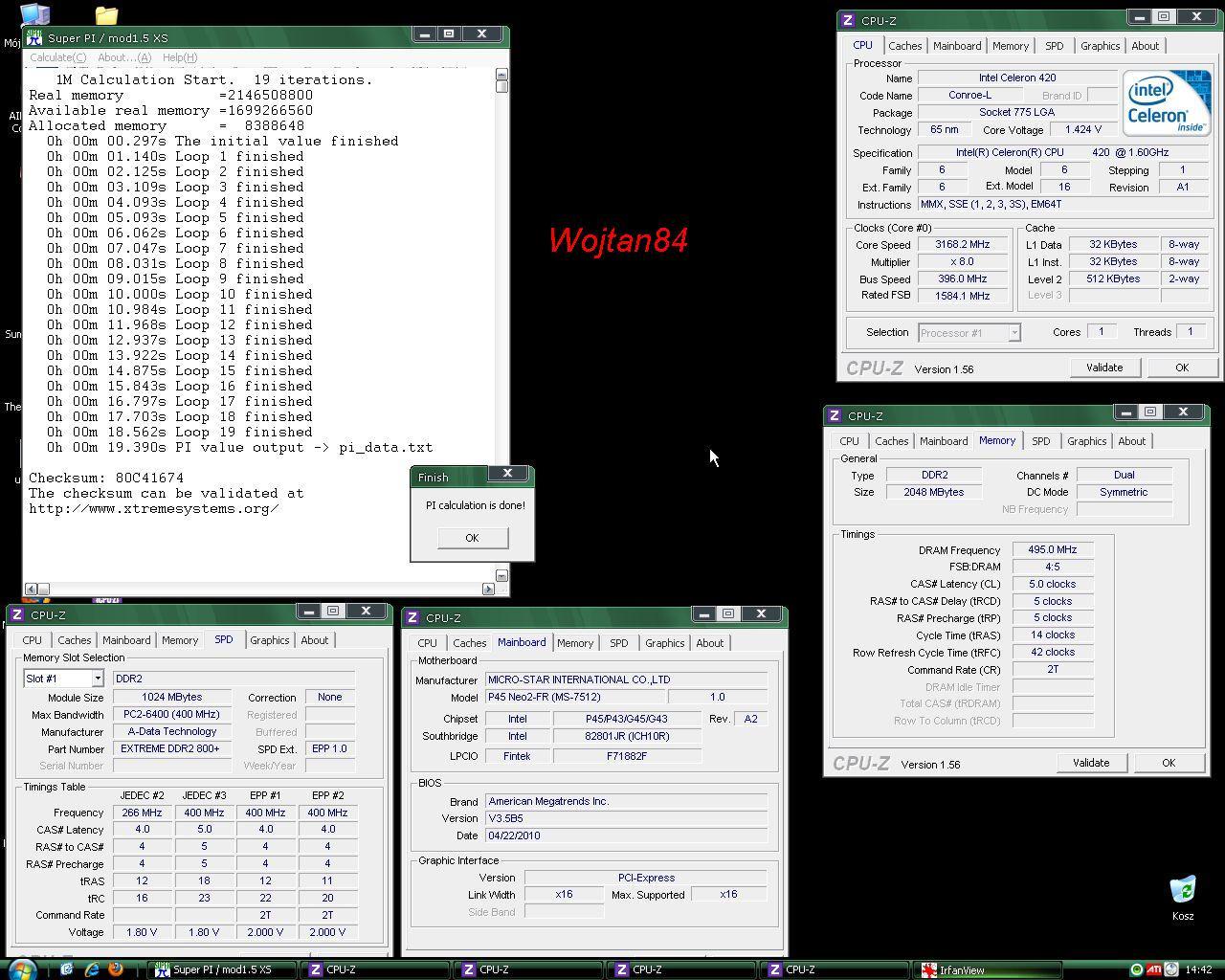Select the Max Bandwidth PC2-6400 (400 MHz)
The width and height of the screenshot is (1225, 980).
click(x=171, y=714)
